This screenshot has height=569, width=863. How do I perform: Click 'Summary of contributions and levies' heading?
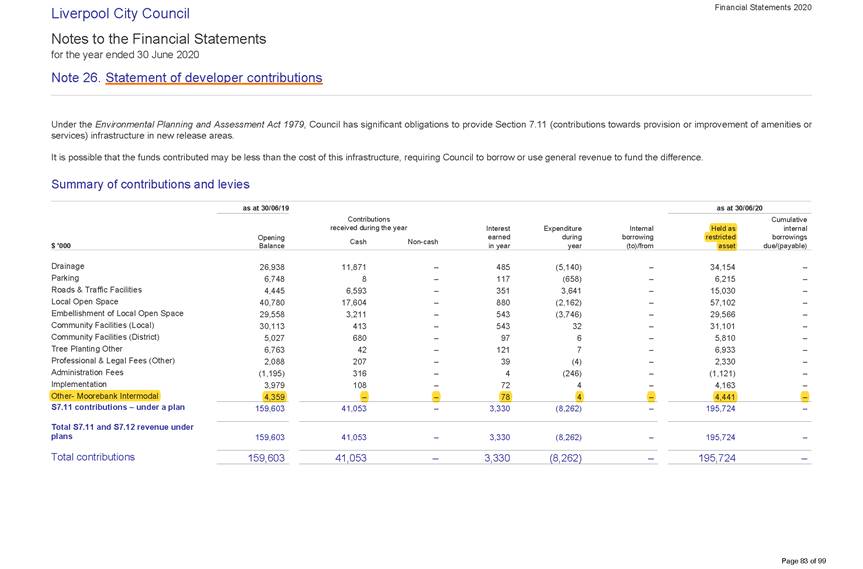150,184
